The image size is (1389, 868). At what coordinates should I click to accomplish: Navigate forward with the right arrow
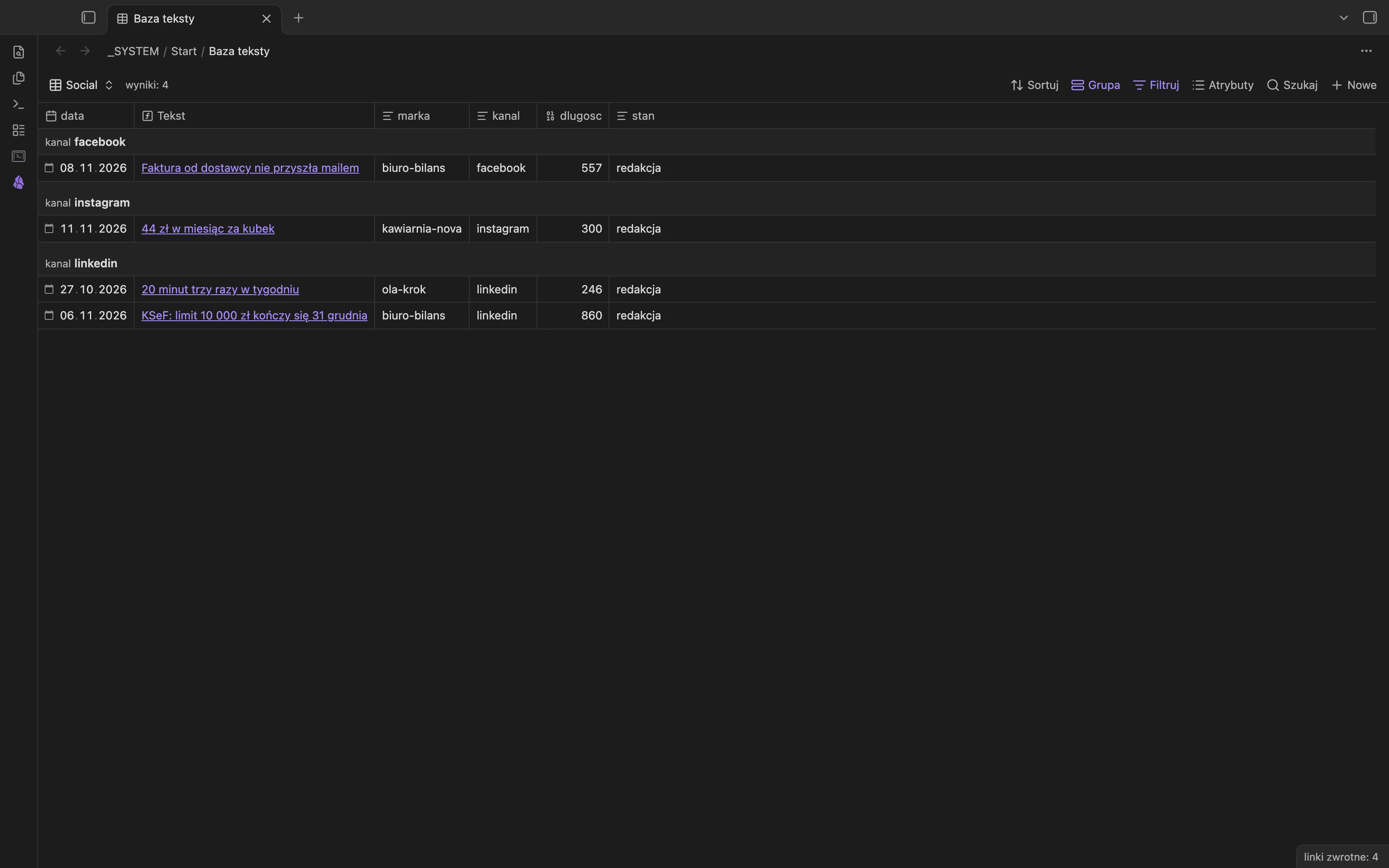coord(85,51)
